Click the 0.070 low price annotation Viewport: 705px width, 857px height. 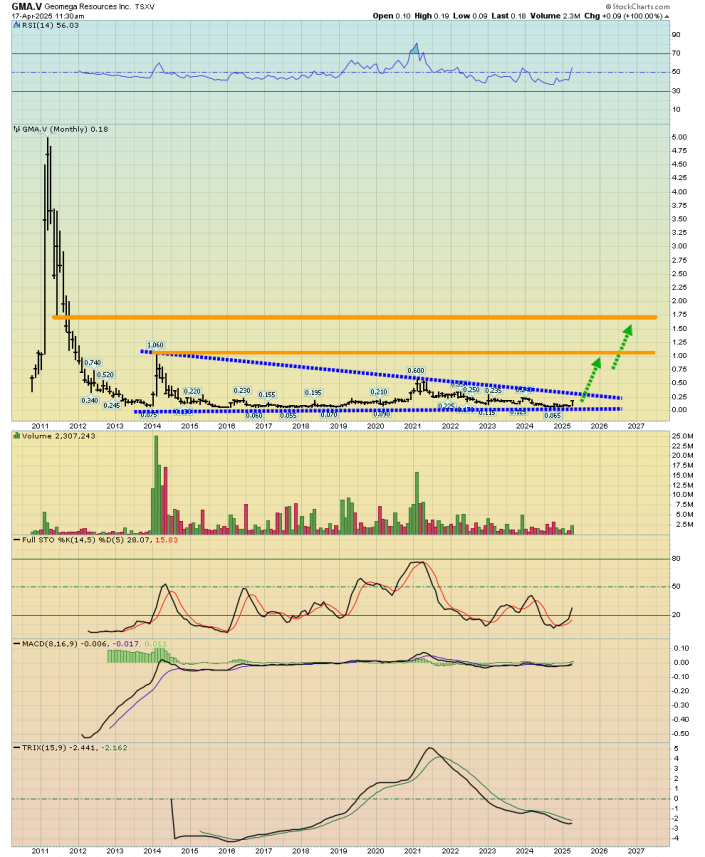point(328,415)
